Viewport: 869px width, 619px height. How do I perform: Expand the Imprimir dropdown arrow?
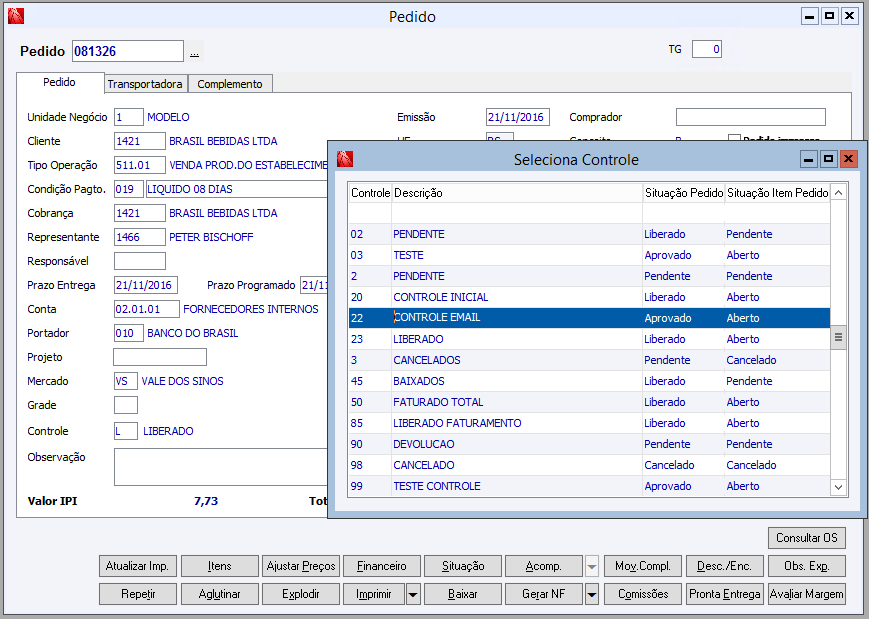click(x=413, y=594)
